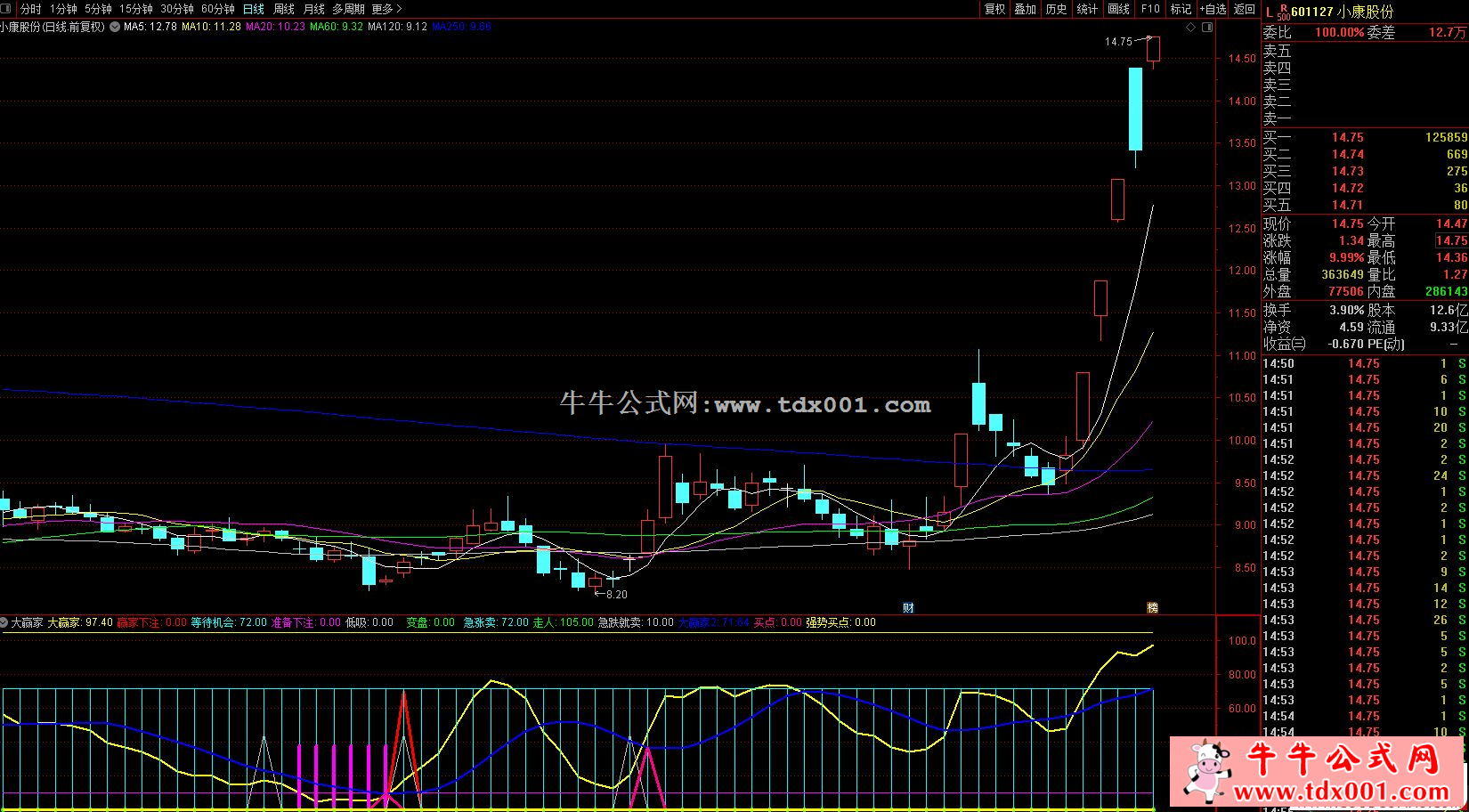Open the 复权 adjustment menu

[x=994, y=9]
